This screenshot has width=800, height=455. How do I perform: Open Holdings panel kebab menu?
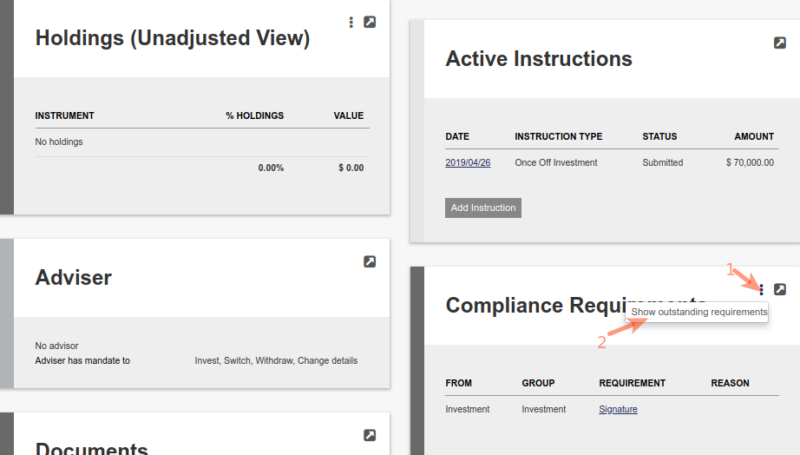(x=351, y=22)
